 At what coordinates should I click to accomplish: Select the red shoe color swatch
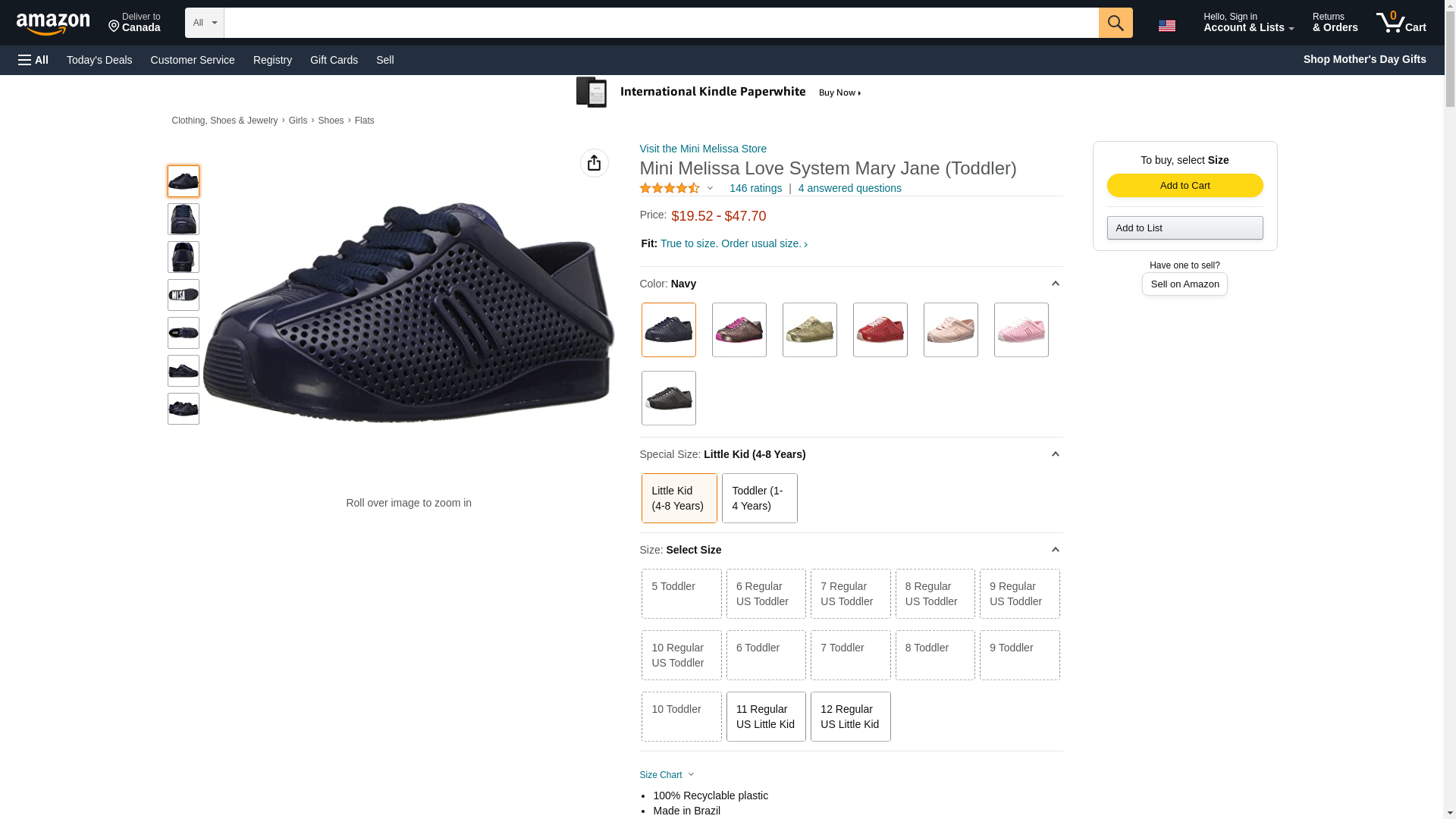(880, 330)
